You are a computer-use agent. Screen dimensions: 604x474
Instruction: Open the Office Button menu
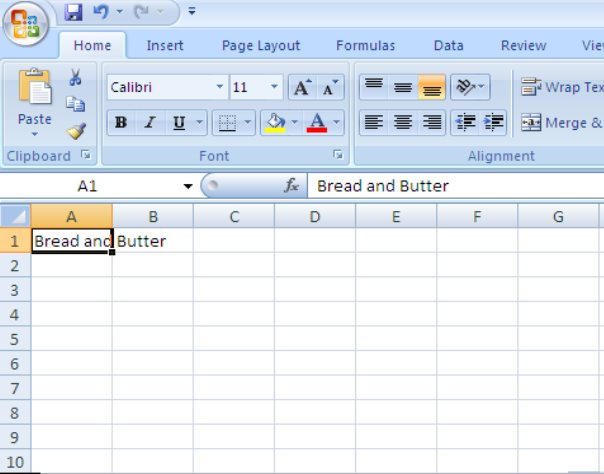[x=26, y=24]
